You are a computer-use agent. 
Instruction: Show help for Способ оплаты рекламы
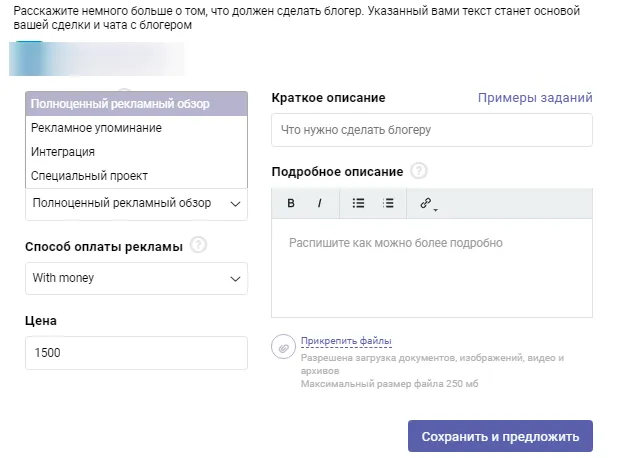coord(198,245)
